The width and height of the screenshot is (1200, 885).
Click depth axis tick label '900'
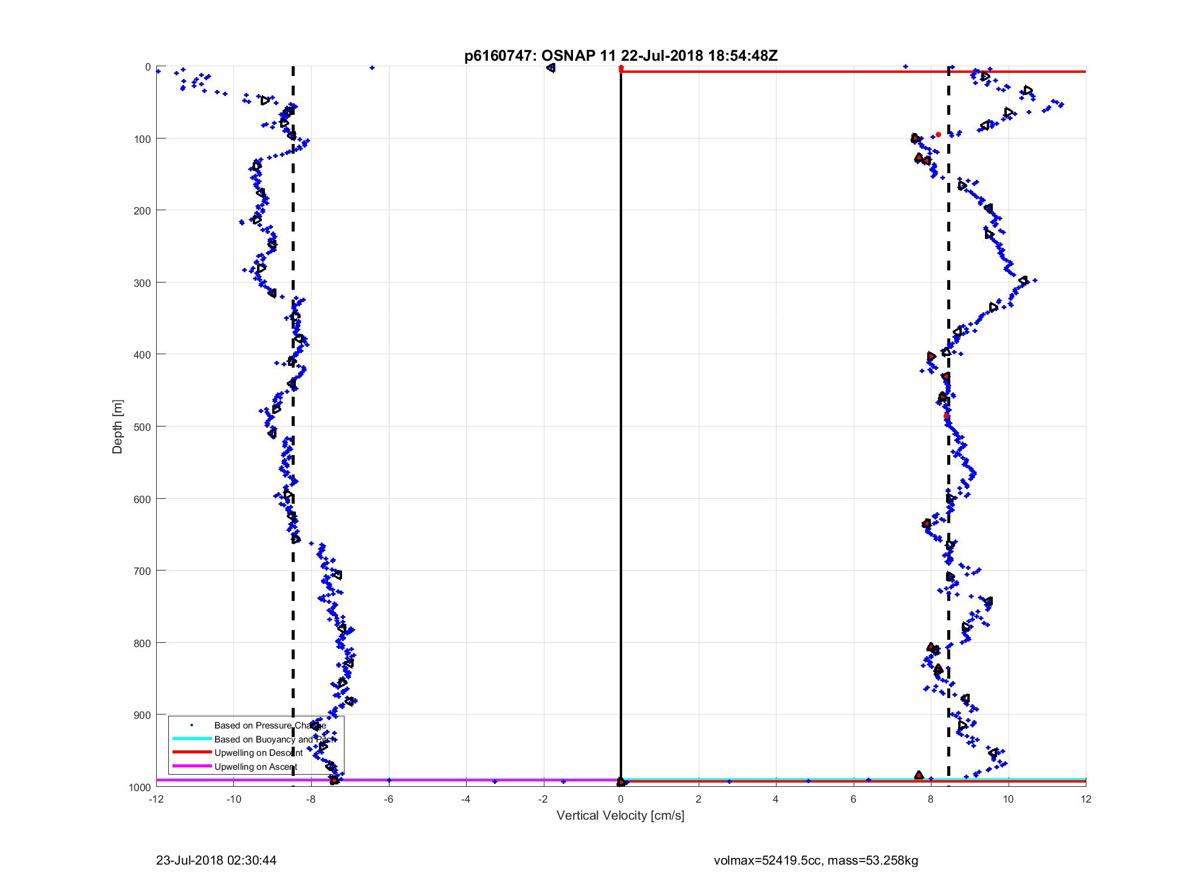coord(142,715)
